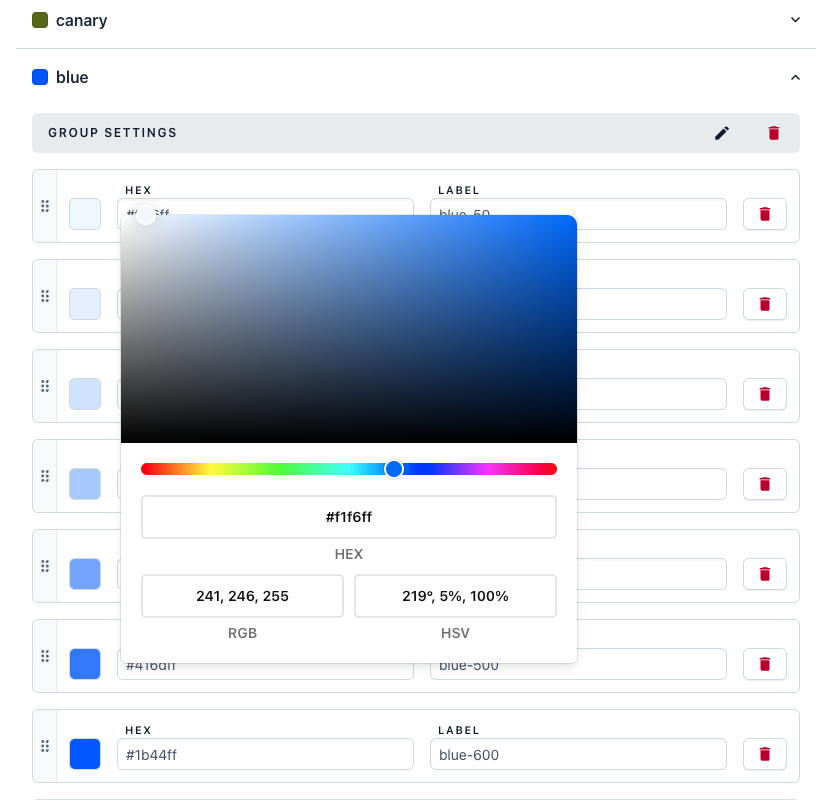This screenshot has width=823, height=800.
Task: Delete the third row with pale blue swatch
Action: click(765, 394)
